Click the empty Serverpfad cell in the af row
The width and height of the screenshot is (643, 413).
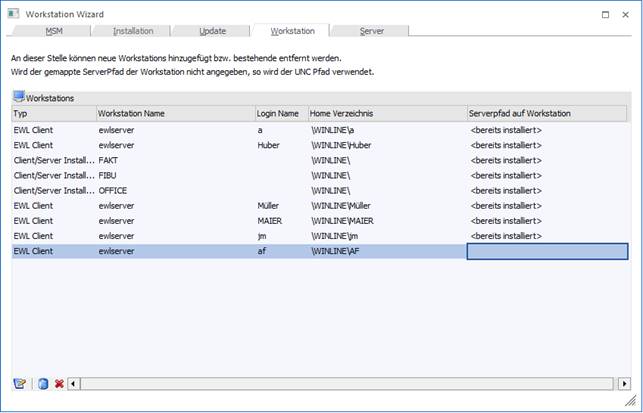(x=547, y=251)
